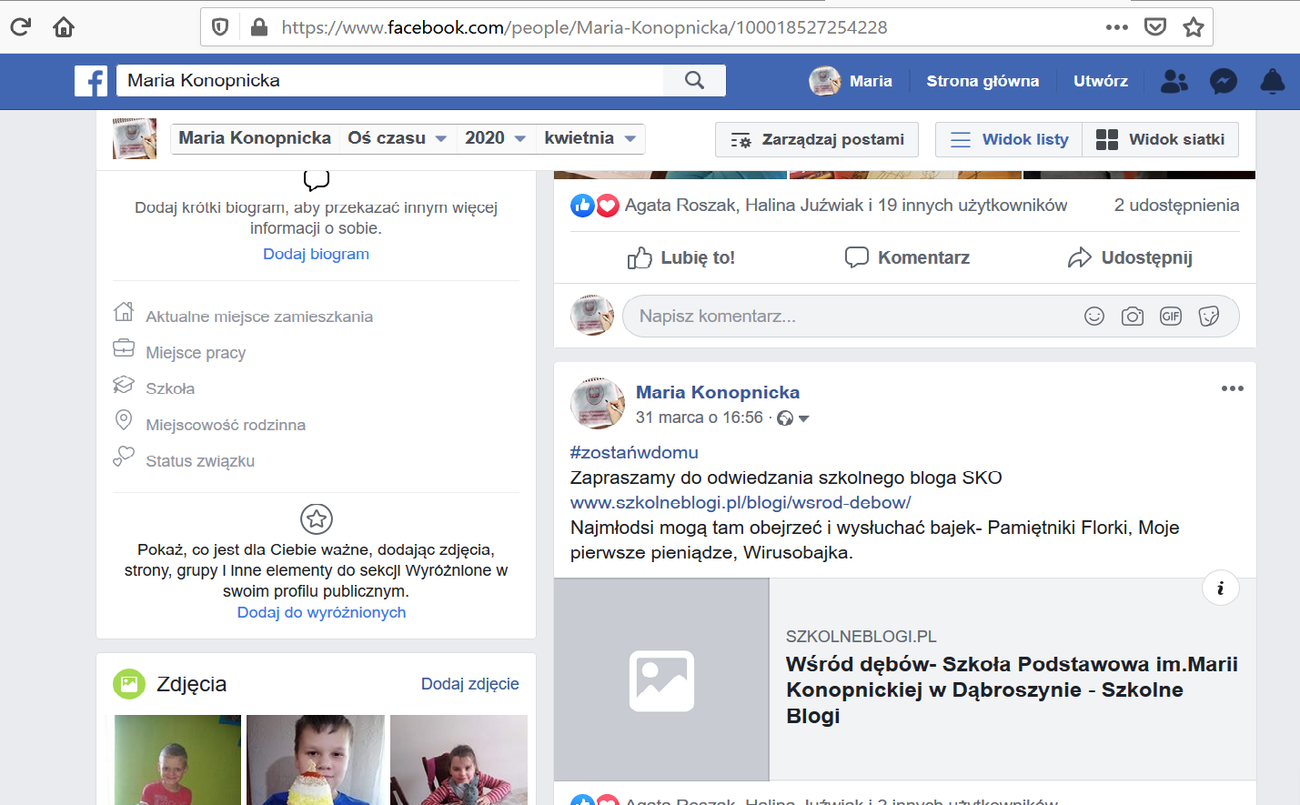Switch to Widok listy
This screenshot has height=805, width=1300.
pos(1008,140)
